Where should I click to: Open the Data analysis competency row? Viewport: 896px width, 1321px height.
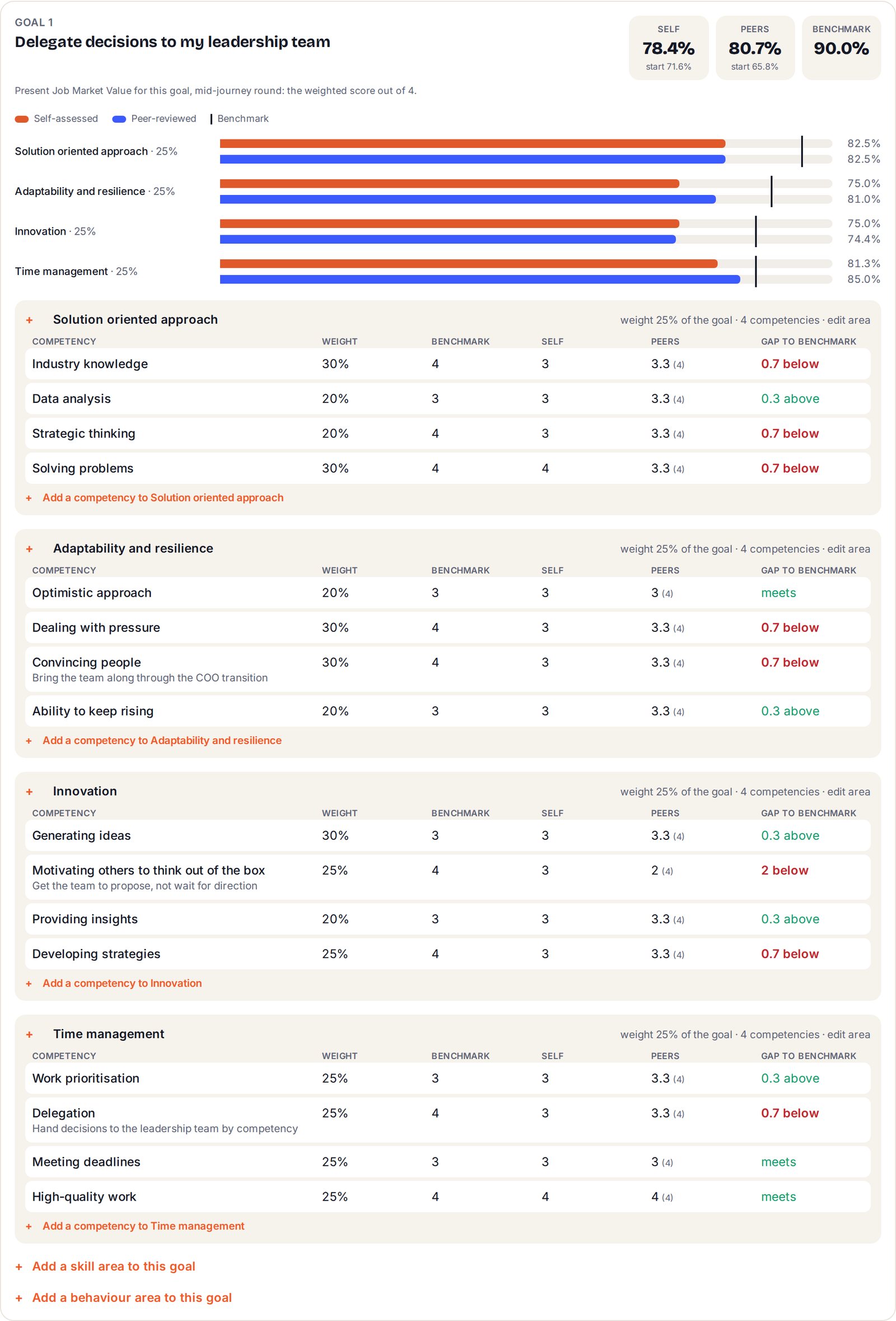[x=447, y=398]
